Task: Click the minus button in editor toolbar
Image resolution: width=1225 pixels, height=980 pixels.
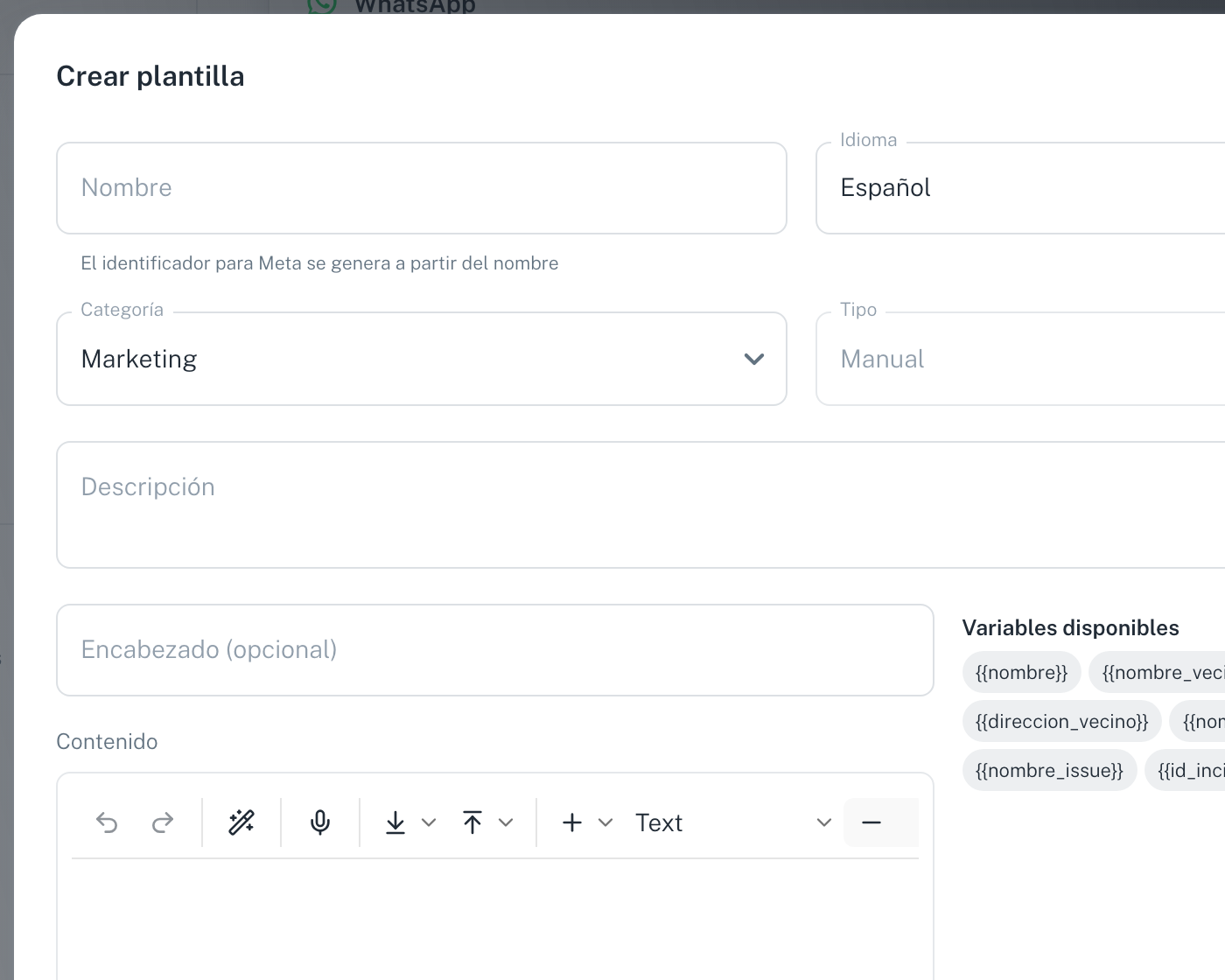Action: point(871,822)
